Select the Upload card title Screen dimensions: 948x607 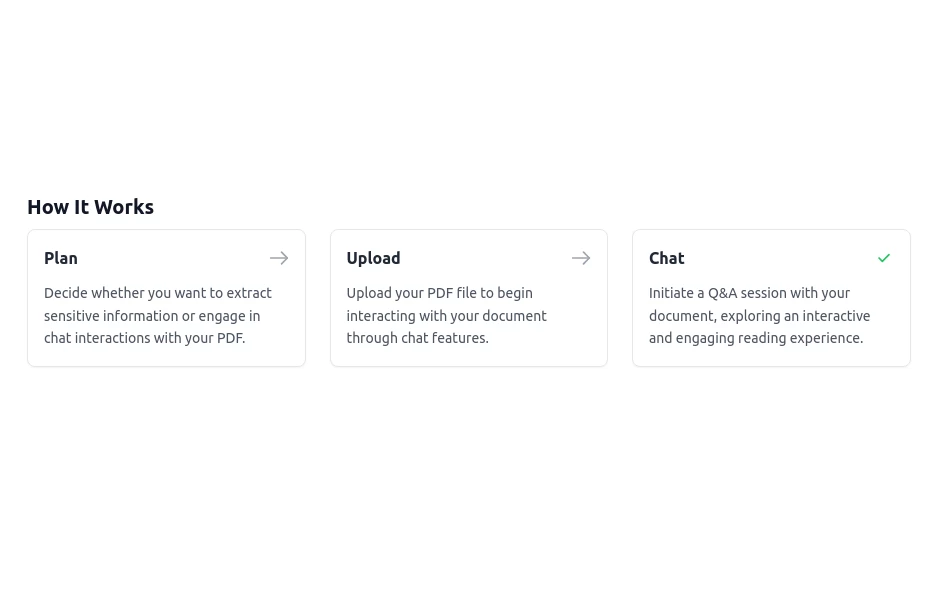373,258
